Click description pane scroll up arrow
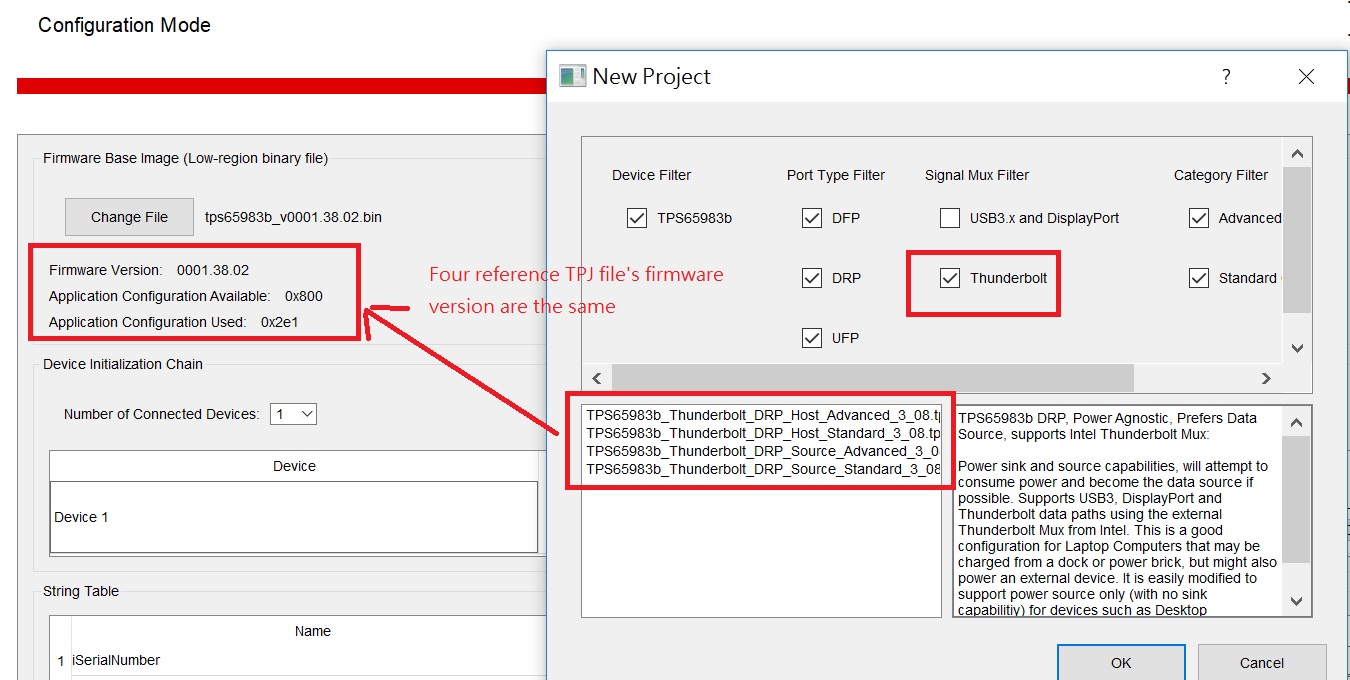The image size is (1350, 680). [1296, 423]
